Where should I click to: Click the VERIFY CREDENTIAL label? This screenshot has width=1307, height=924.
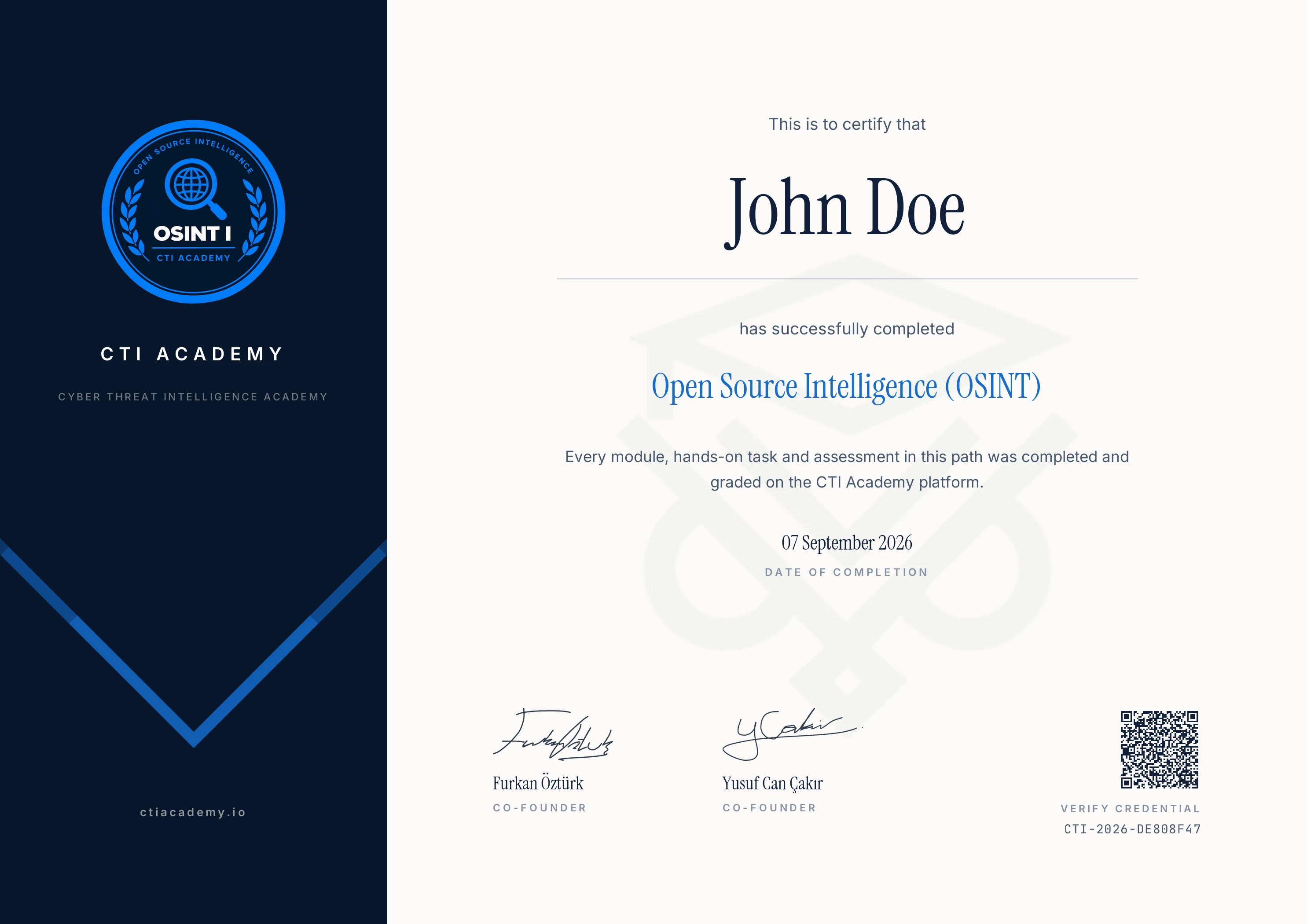pyautogui.click(x=1131, y=808)
